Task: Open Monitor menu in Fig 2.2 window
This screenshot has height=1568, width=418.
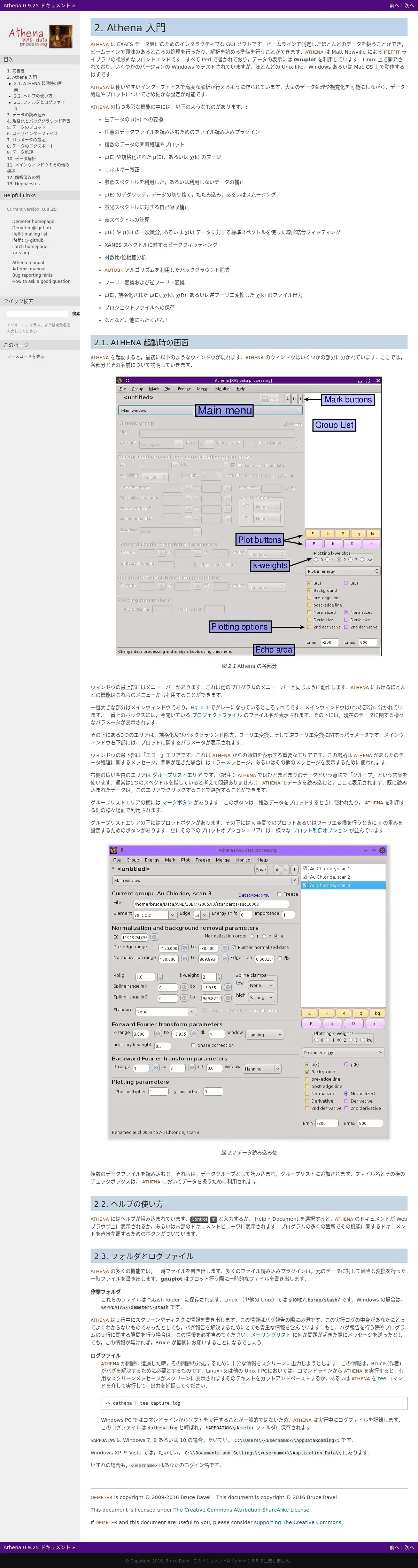Action: click(x=243, y=860)
